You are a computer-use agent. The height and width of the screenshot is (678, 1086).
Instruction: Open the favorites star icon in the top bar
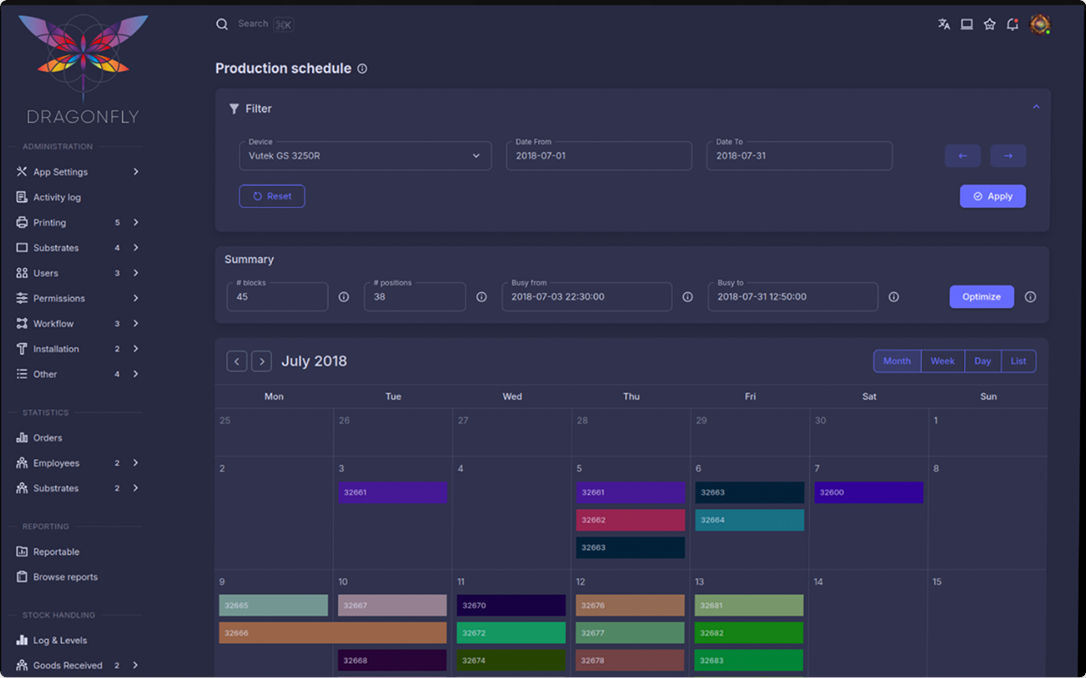(x=989, y=23)
